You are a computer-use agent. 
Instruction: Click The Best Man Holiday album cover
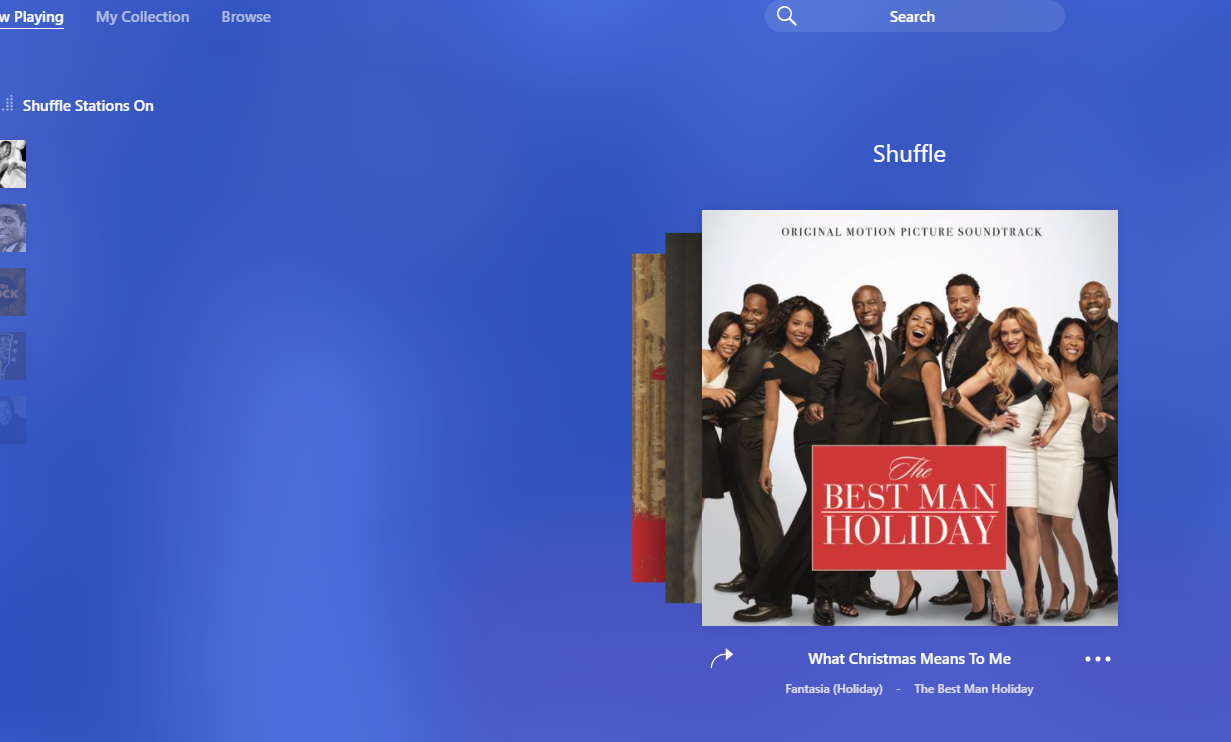909,417
